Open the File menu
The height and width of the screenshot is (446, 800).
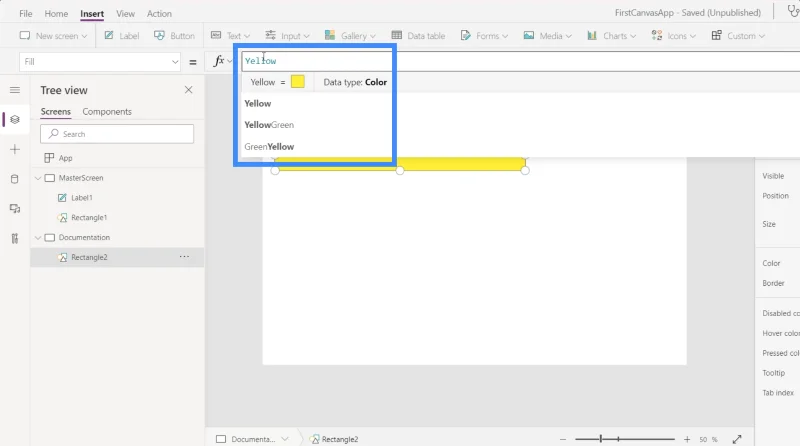click(x=26, y=14)
